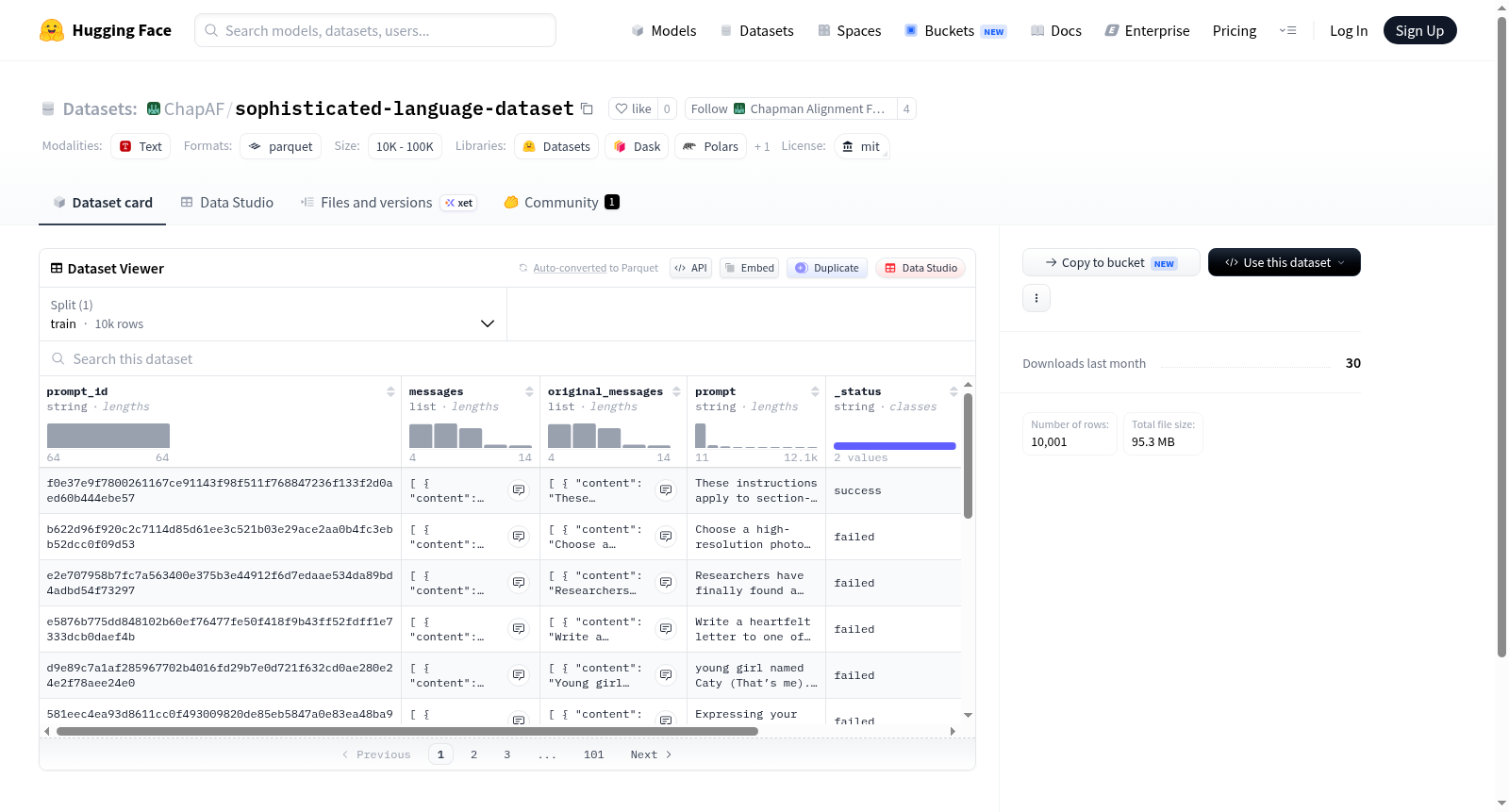Open original_messages viewer icon for the 'Write a…' row
The height and width of the screenshot is (812, 1509).
[666, 629]
